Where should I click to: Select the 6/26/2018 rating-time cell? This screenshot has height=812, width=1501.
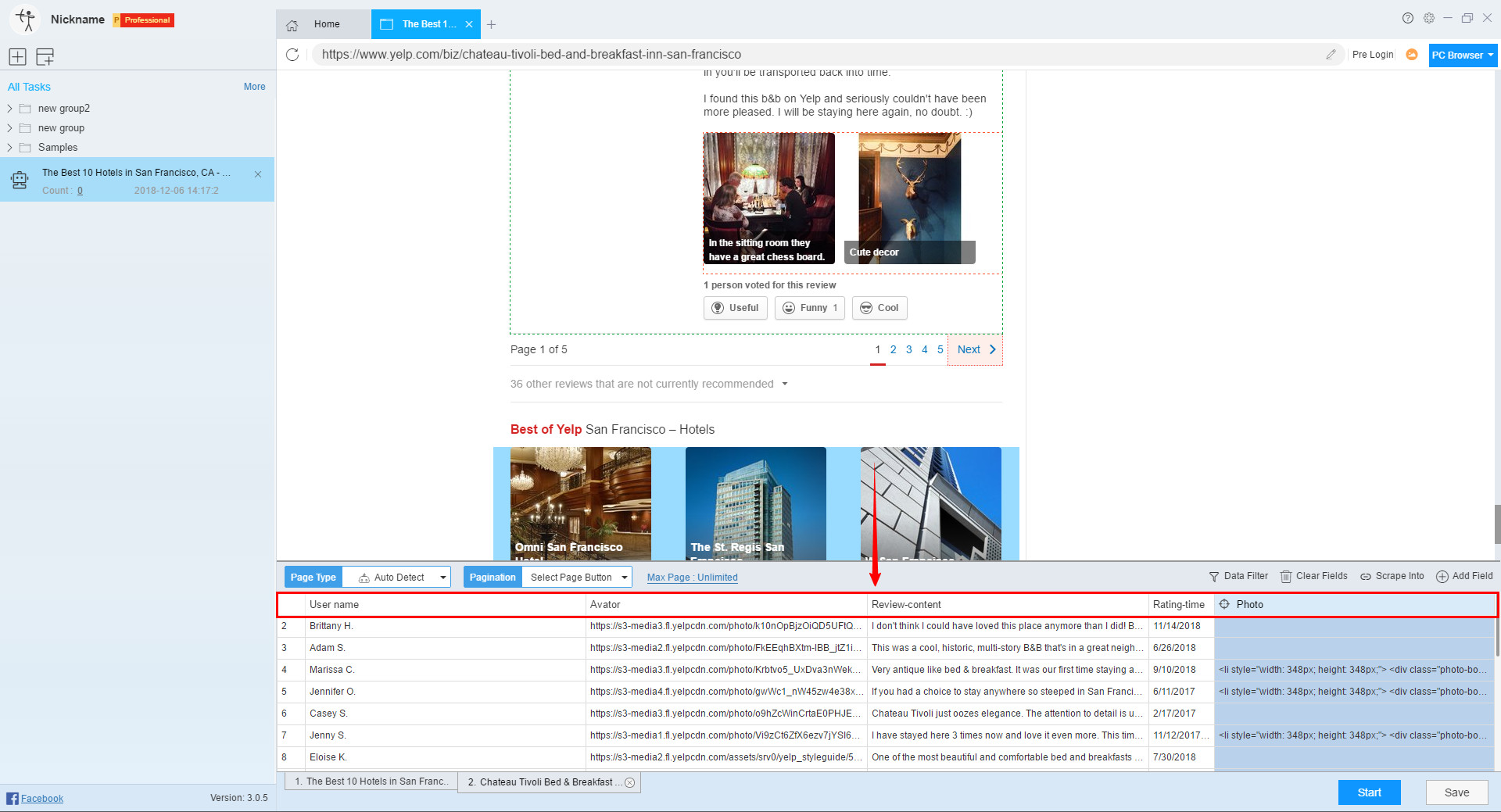pos(1180,648)
